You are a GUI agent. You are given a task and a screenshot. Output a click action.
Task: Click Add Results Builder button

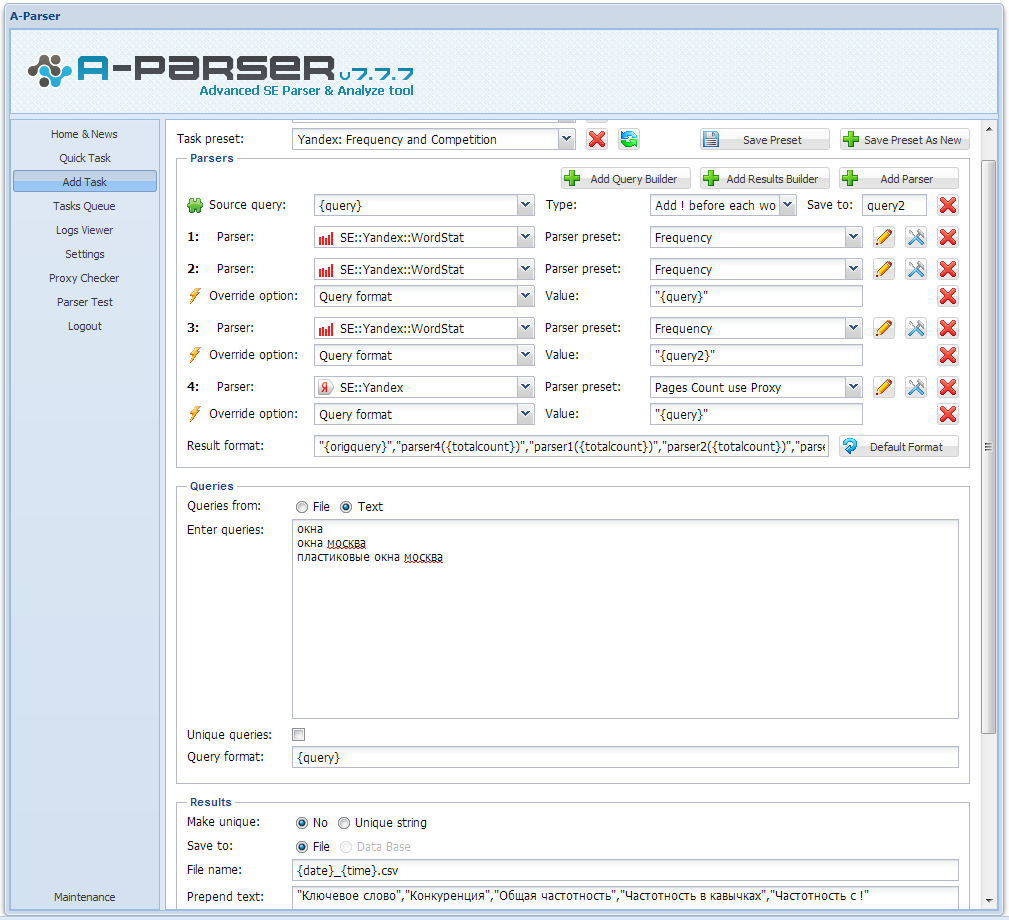coord(764,179)
